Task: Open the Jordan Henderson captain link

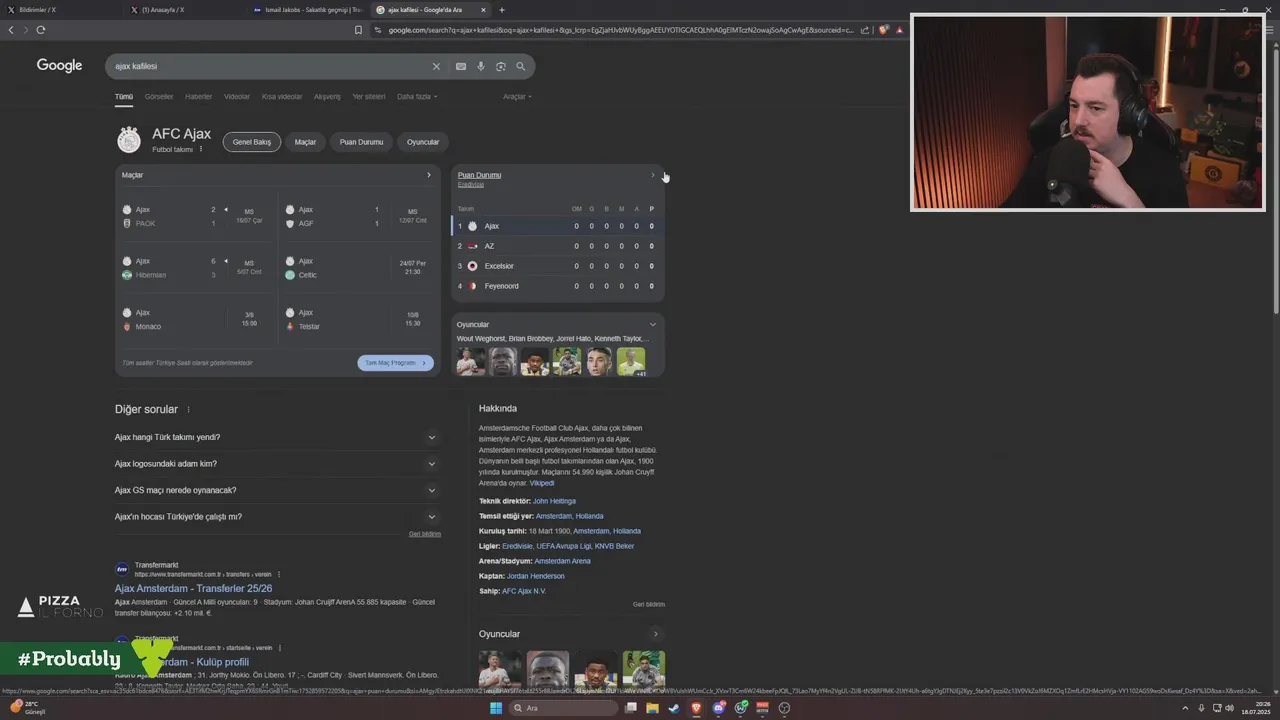Action: pos(536,576)
